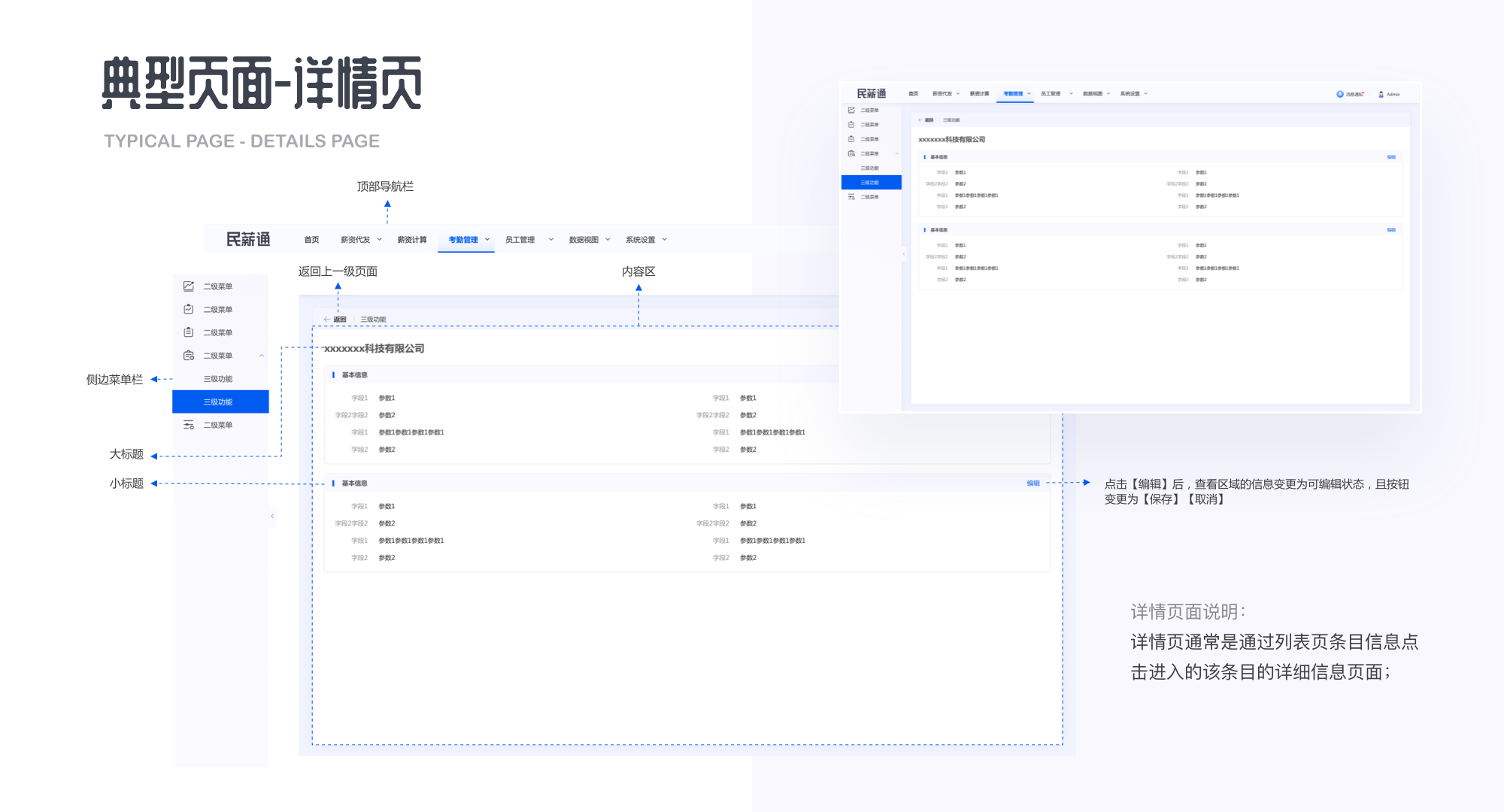
Task: Select the highlighted 三级功能 item in the large sidebar
Action: pyautogui.click(x=220, y=401)
